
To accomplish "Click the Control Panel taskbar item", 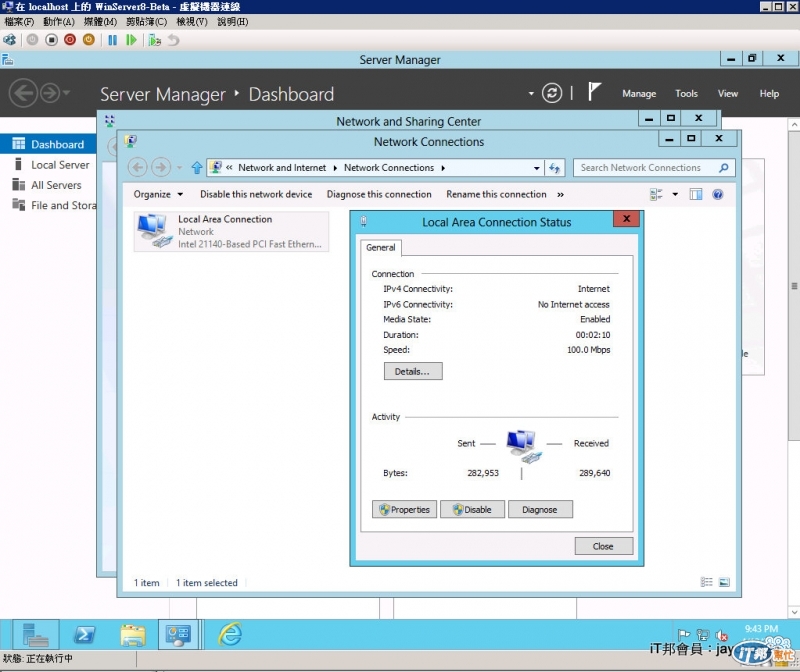I will click(178, 635).
